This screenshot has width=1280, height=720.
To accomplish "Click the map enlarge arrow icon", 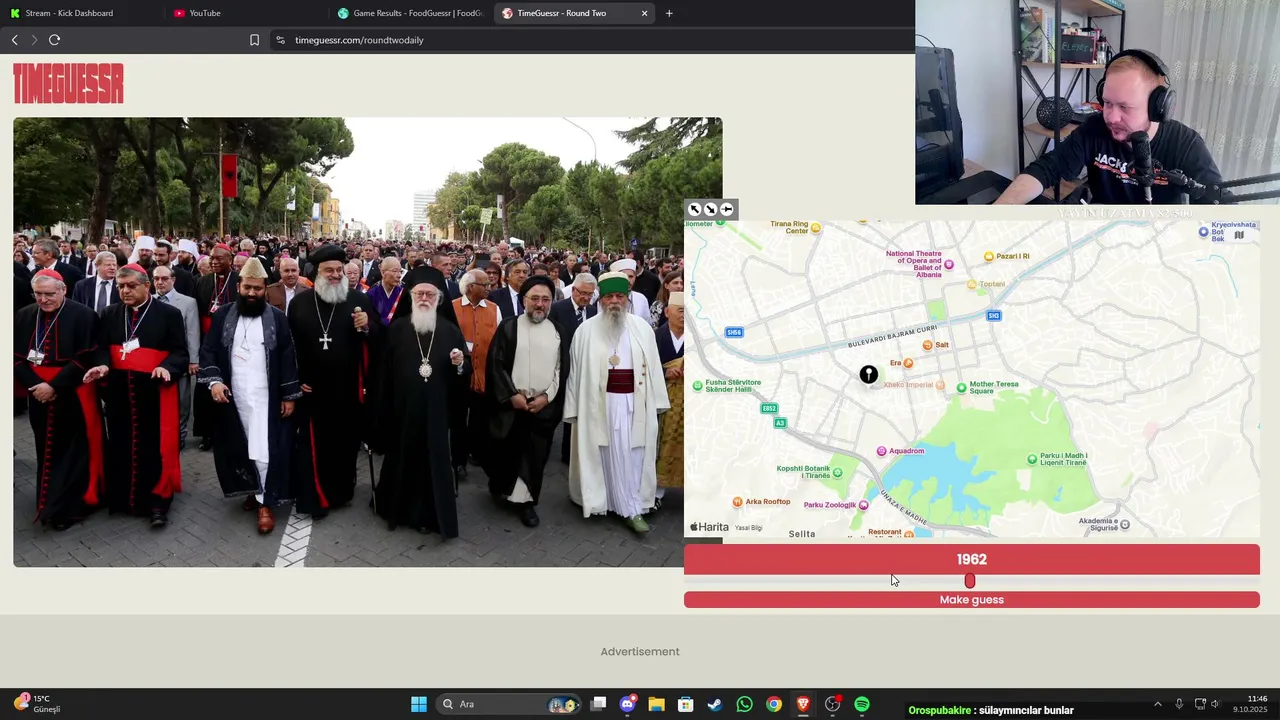I will (694, 209).
